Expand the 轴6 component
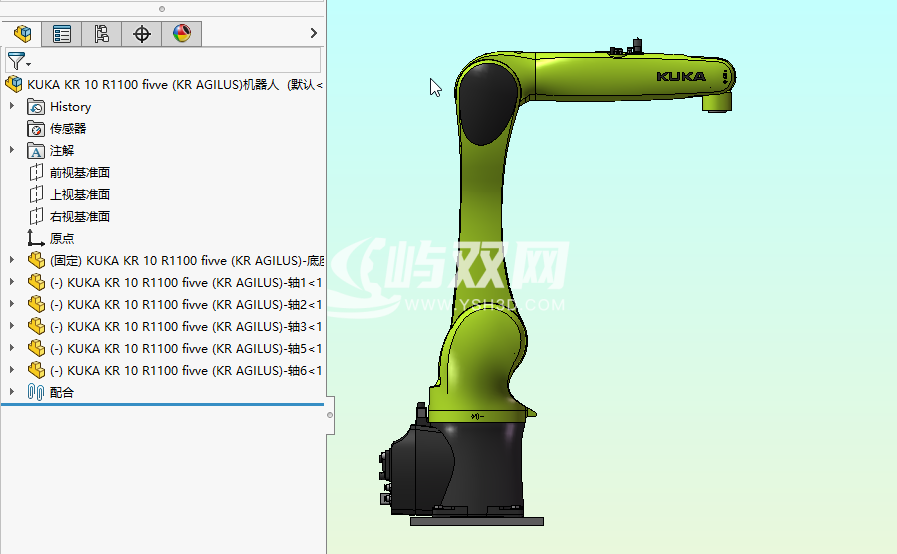Screen dimensions: 897x554 click(x=12, y=370)
